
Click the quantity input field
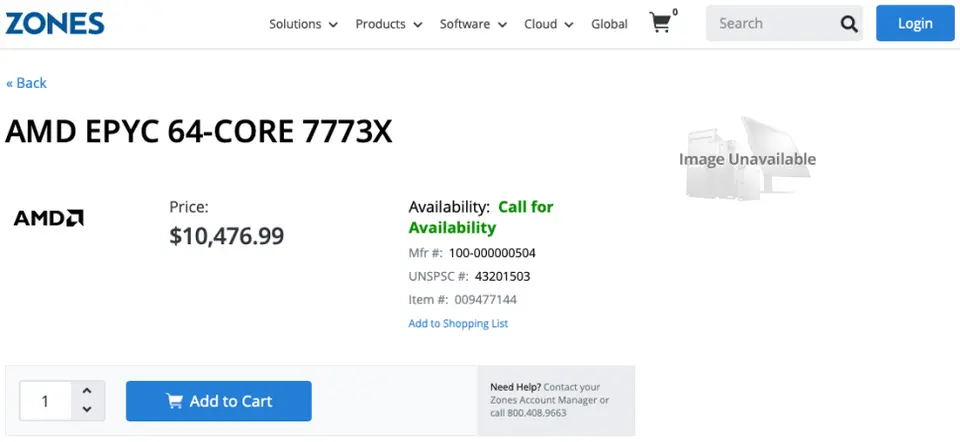(x=45, y=401)
